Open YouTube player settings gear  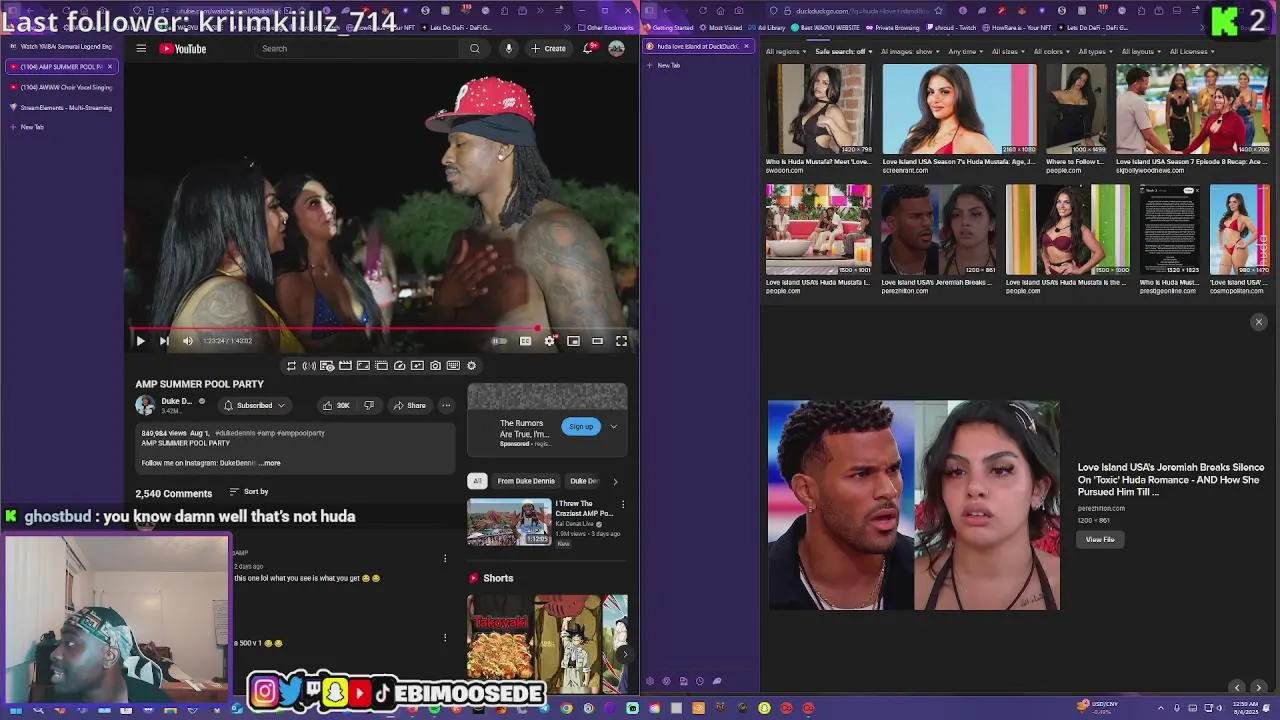click(x=549, y=341)
